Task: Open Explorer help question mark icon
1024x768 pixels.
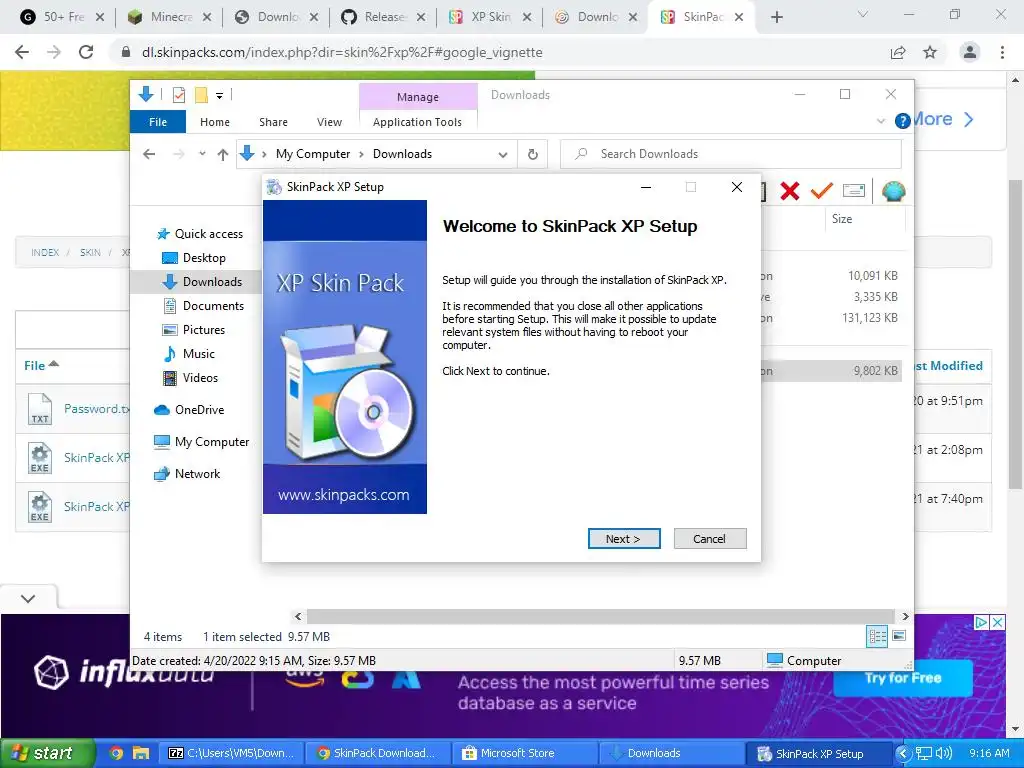Action: coord(903,121)
